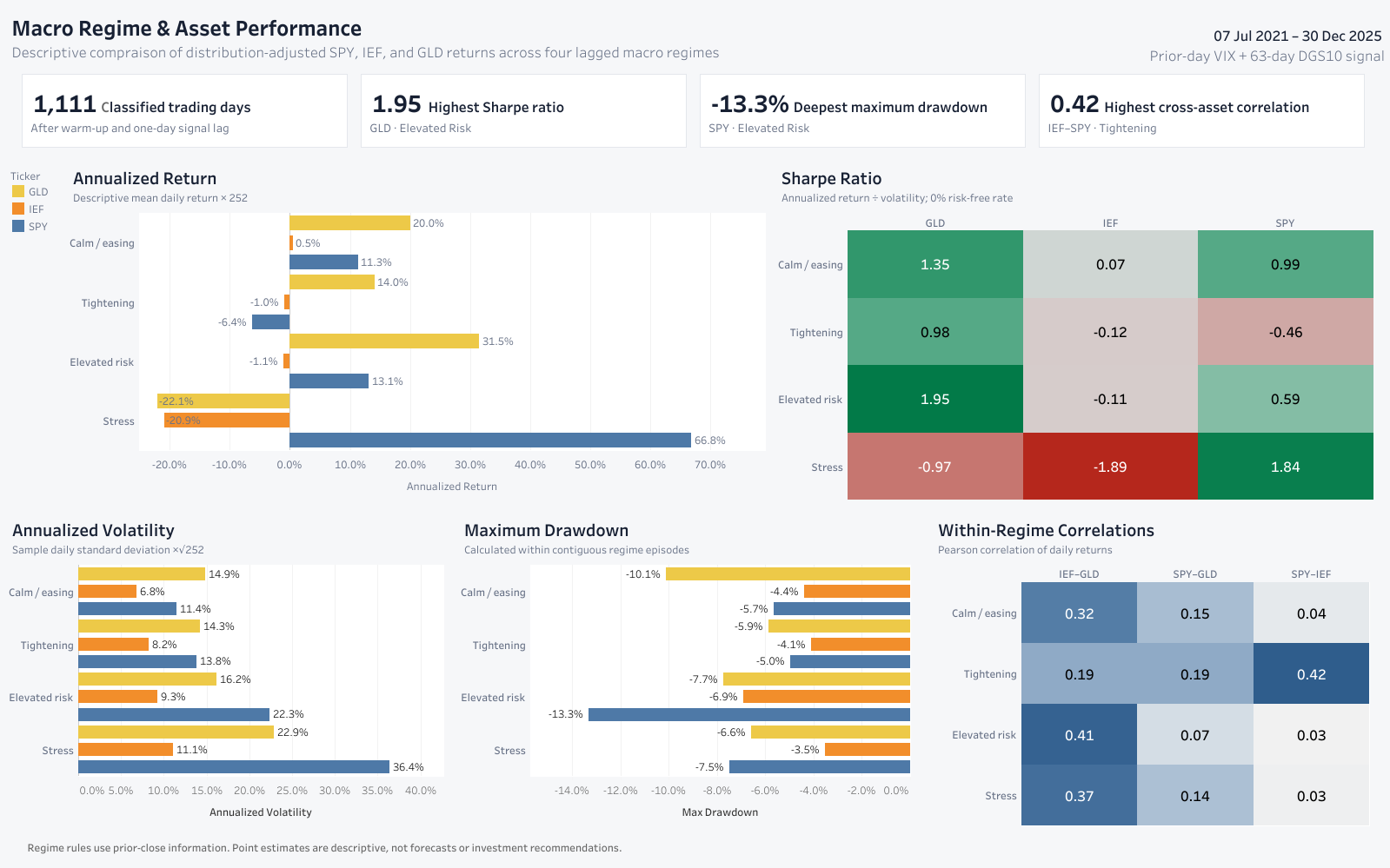
Task: Click the 31.5% GLD Elevated risk return bar
Action: coord(384,341)
